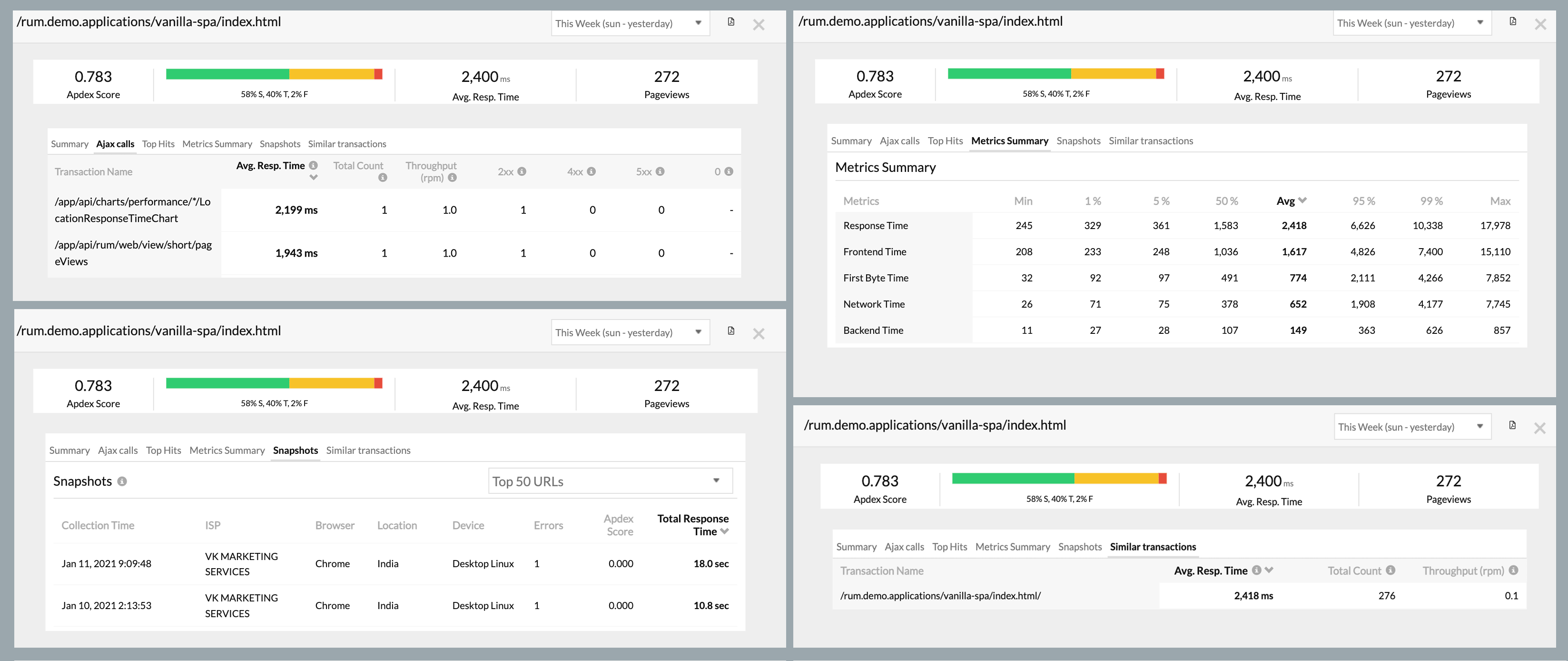Viewport: 1568px width, 661px height.
Task: Click info icon next to the Total Count header in the Similar transactions table
Action: [x=1391, y=571]
